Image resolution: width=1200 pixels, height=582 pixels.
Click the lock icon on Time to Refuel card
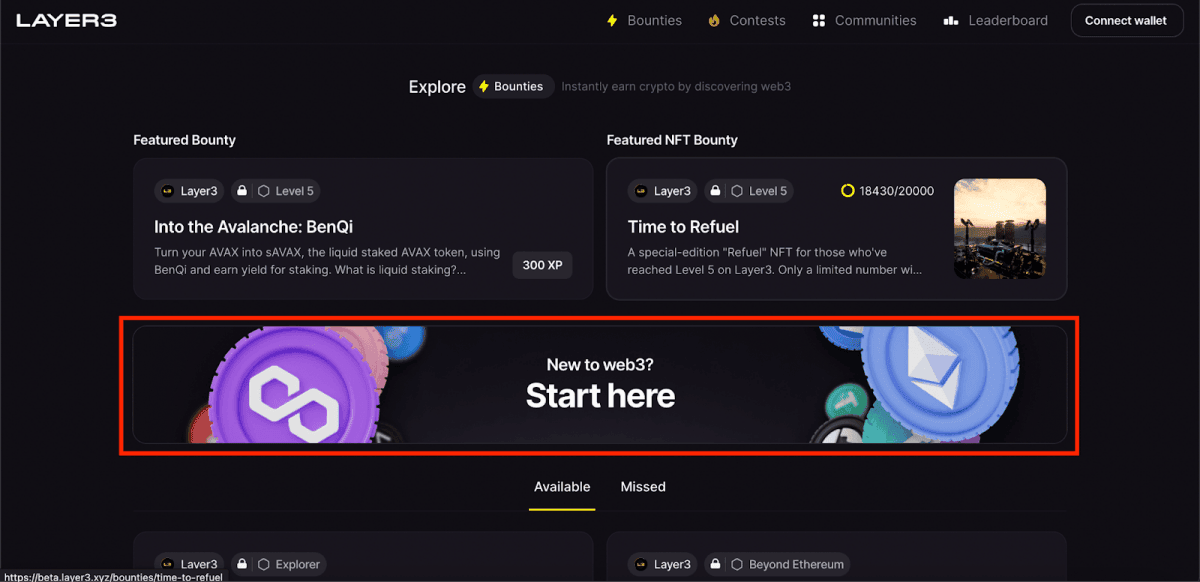714,190
